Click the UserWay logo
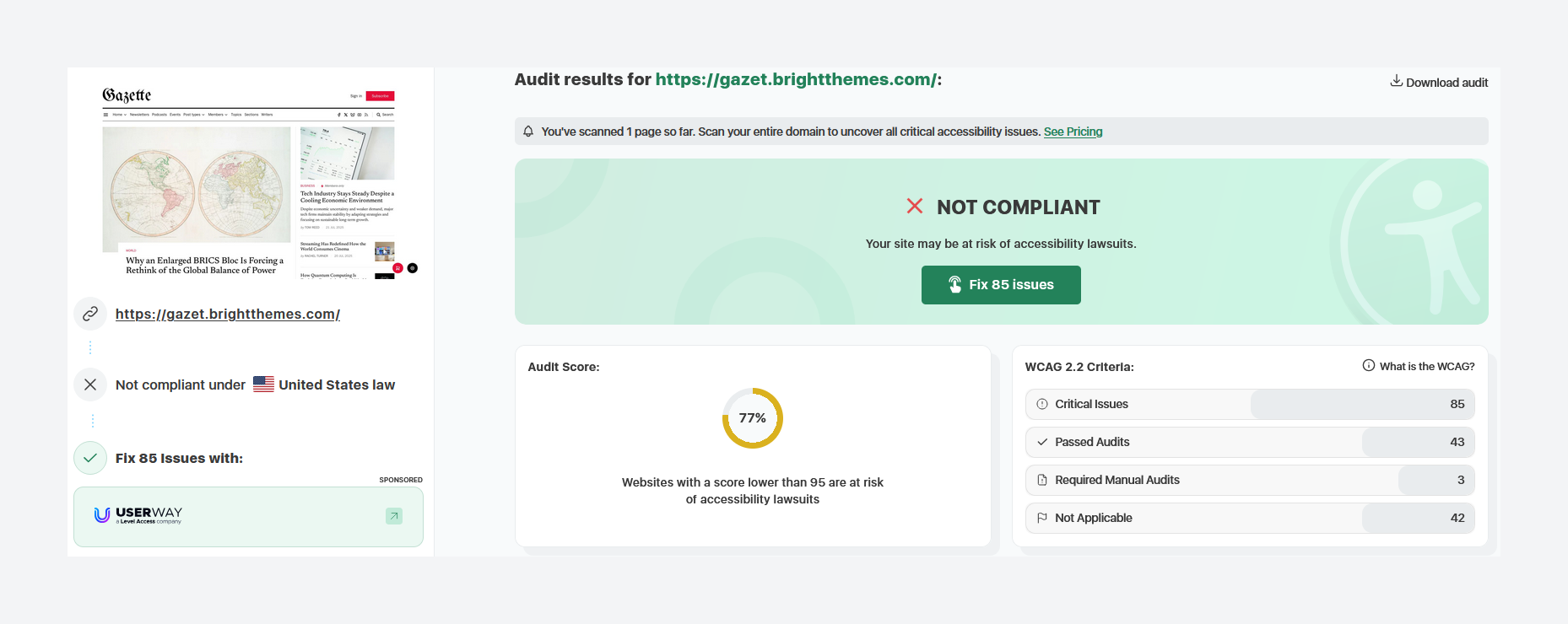 (138, 515)
